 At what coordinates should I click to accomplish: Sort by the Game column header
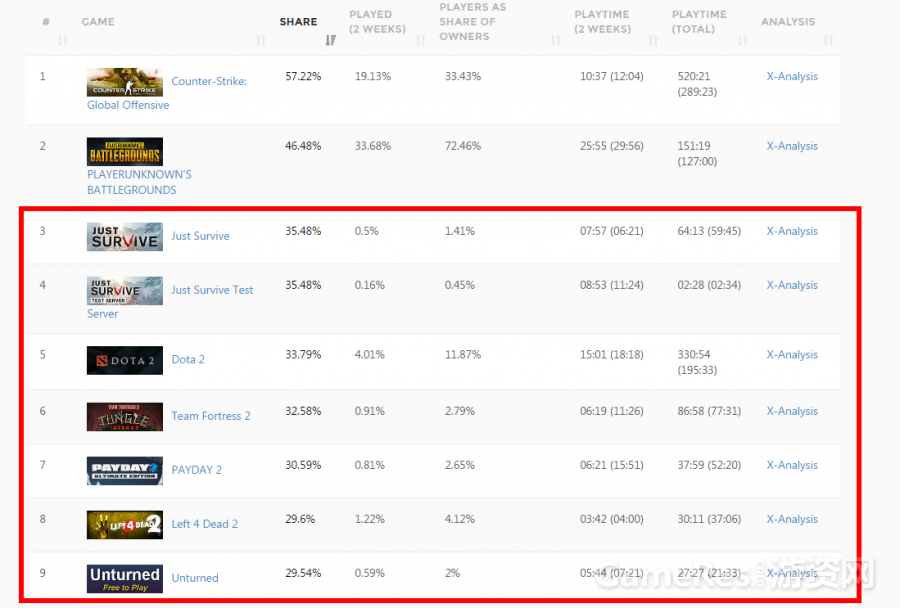(x=98, y=22)
